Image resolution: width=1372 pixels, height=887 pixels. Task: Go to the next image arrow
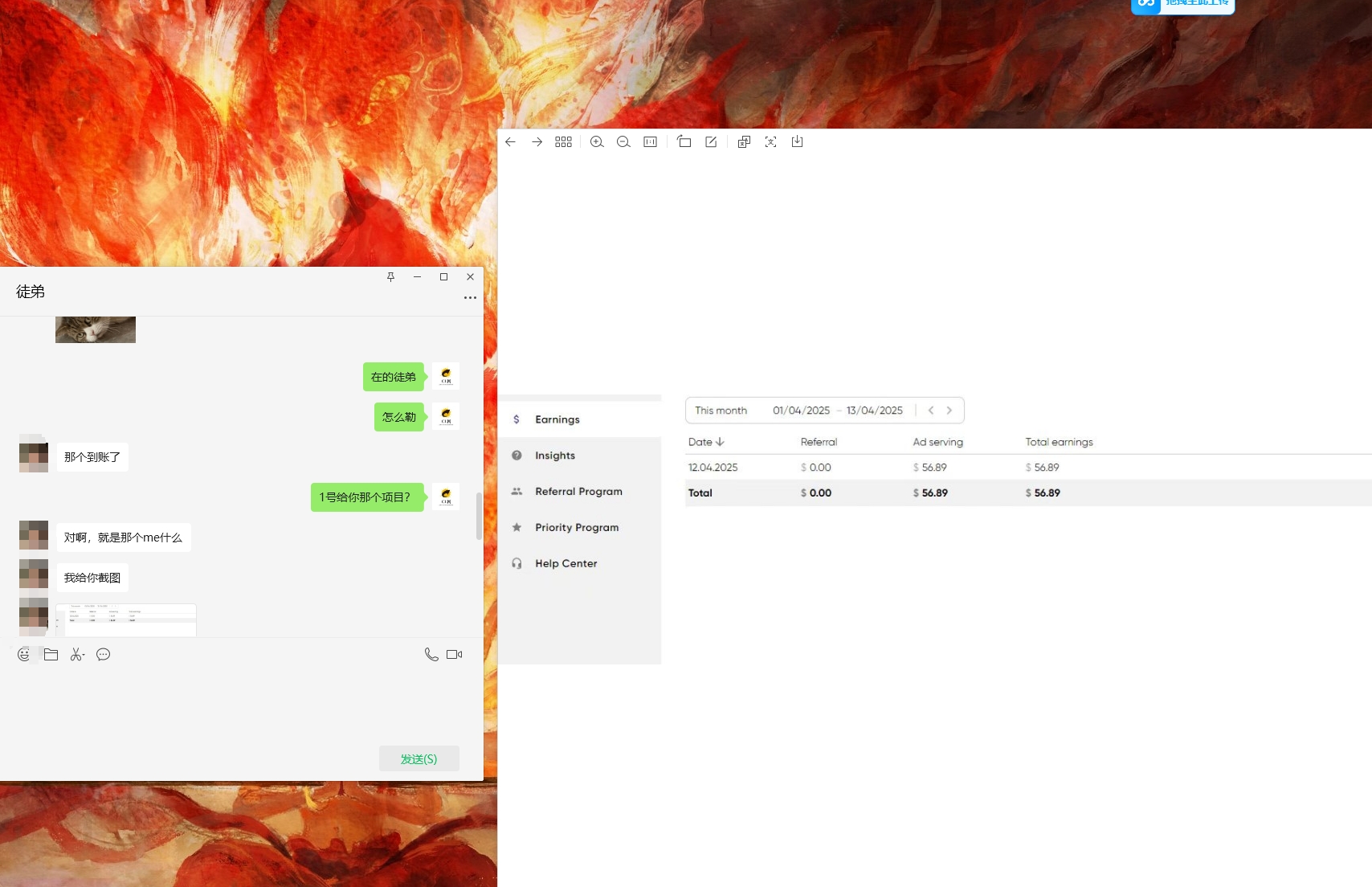[537, 142]
